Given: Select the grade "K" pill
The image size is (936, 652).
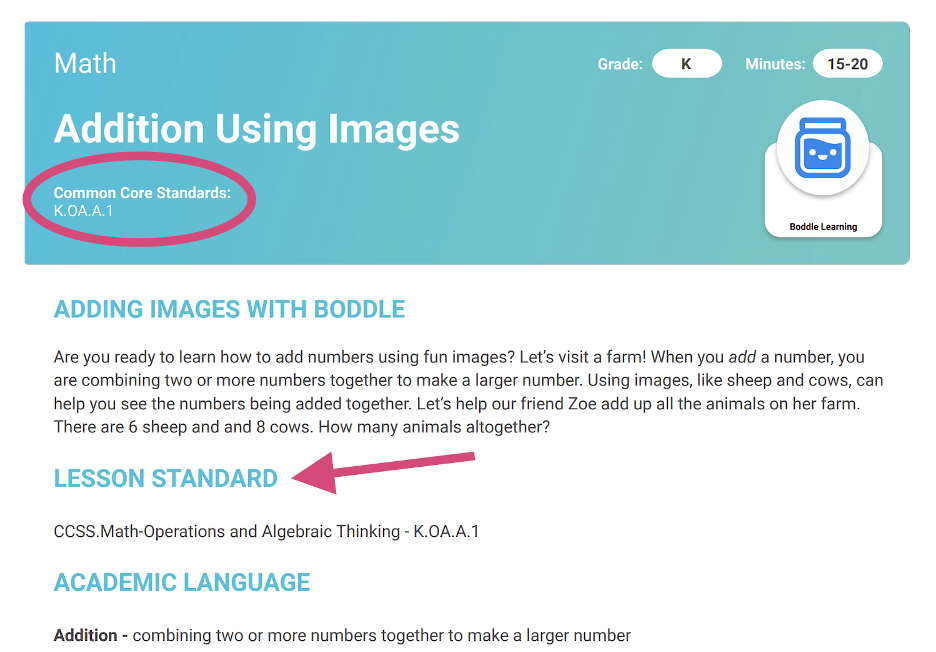Looking at the screenshot, I should pyautogui.click(x=686, y=64).
